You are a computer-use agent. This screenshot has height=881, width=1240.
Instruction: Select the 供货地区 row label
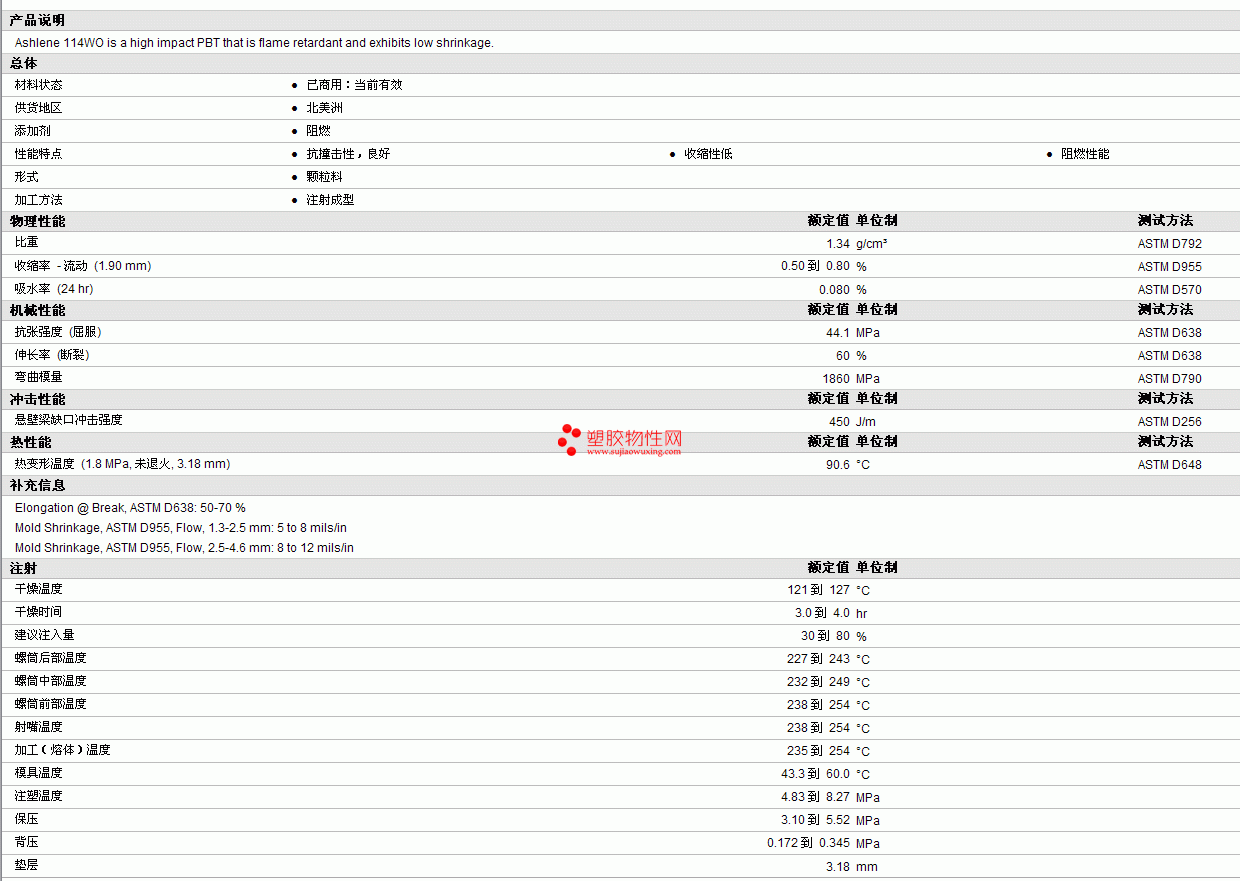[x=38, y=108]
